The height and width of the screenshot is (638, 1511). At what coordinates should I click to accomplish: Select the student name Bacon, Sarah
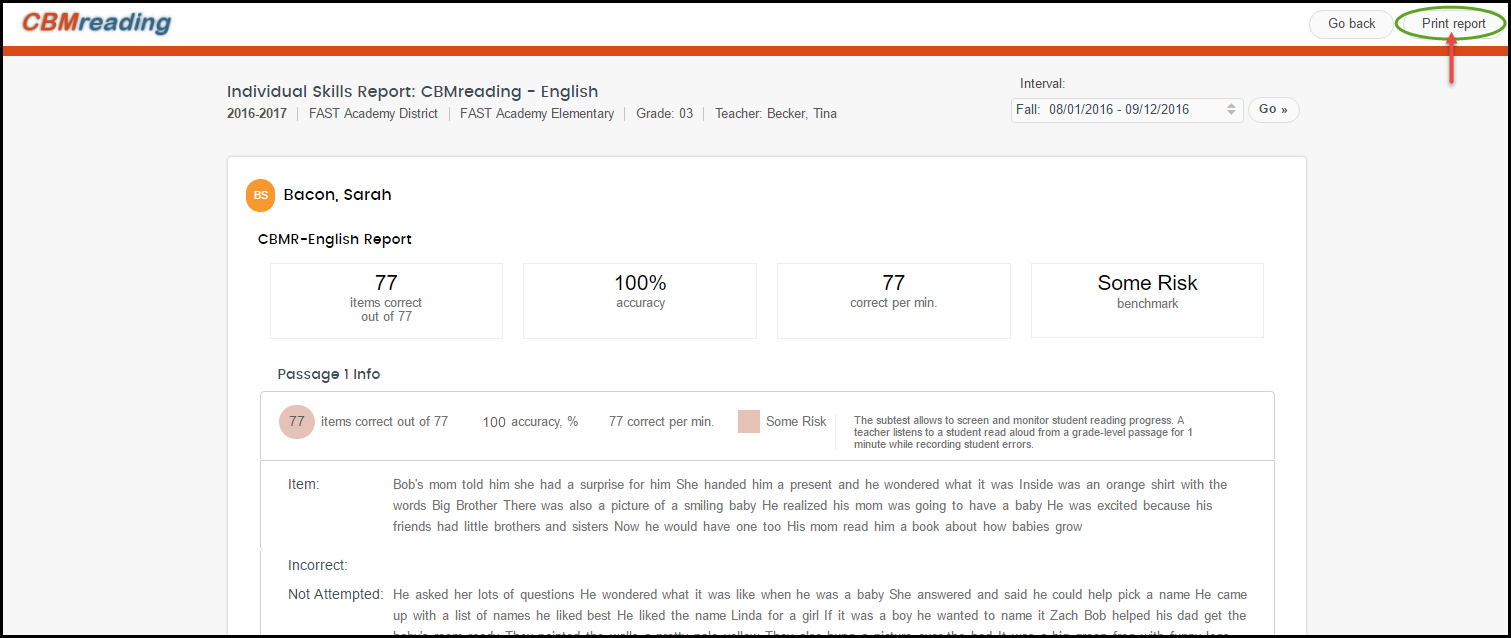point(337,195)
